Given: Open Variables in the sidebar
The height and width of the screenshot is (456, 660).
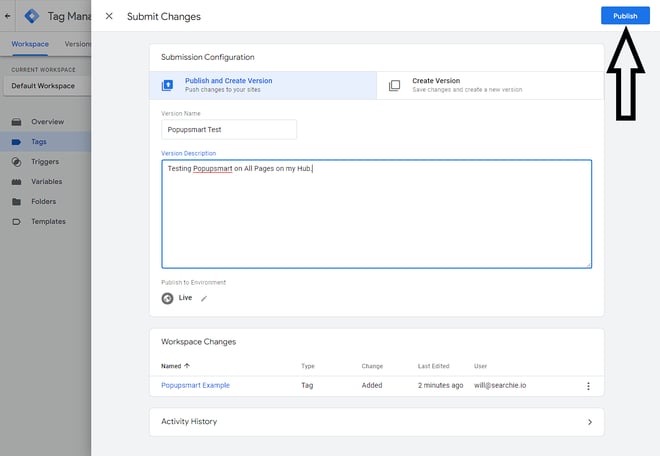Looking at the screenshot, I should 47,181.
